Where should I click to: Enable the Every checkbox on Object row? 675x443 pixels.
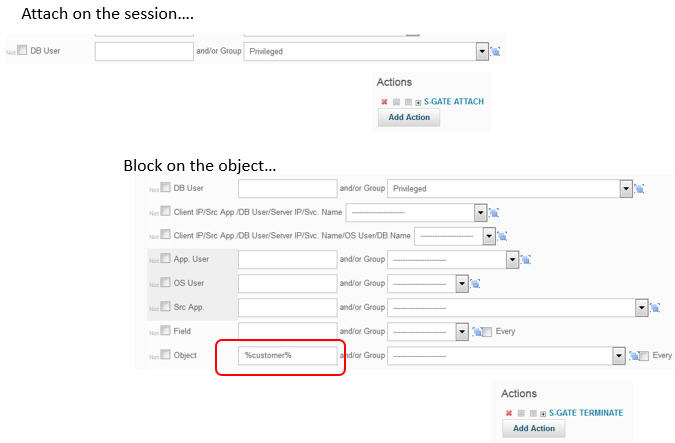coord(645,355)
